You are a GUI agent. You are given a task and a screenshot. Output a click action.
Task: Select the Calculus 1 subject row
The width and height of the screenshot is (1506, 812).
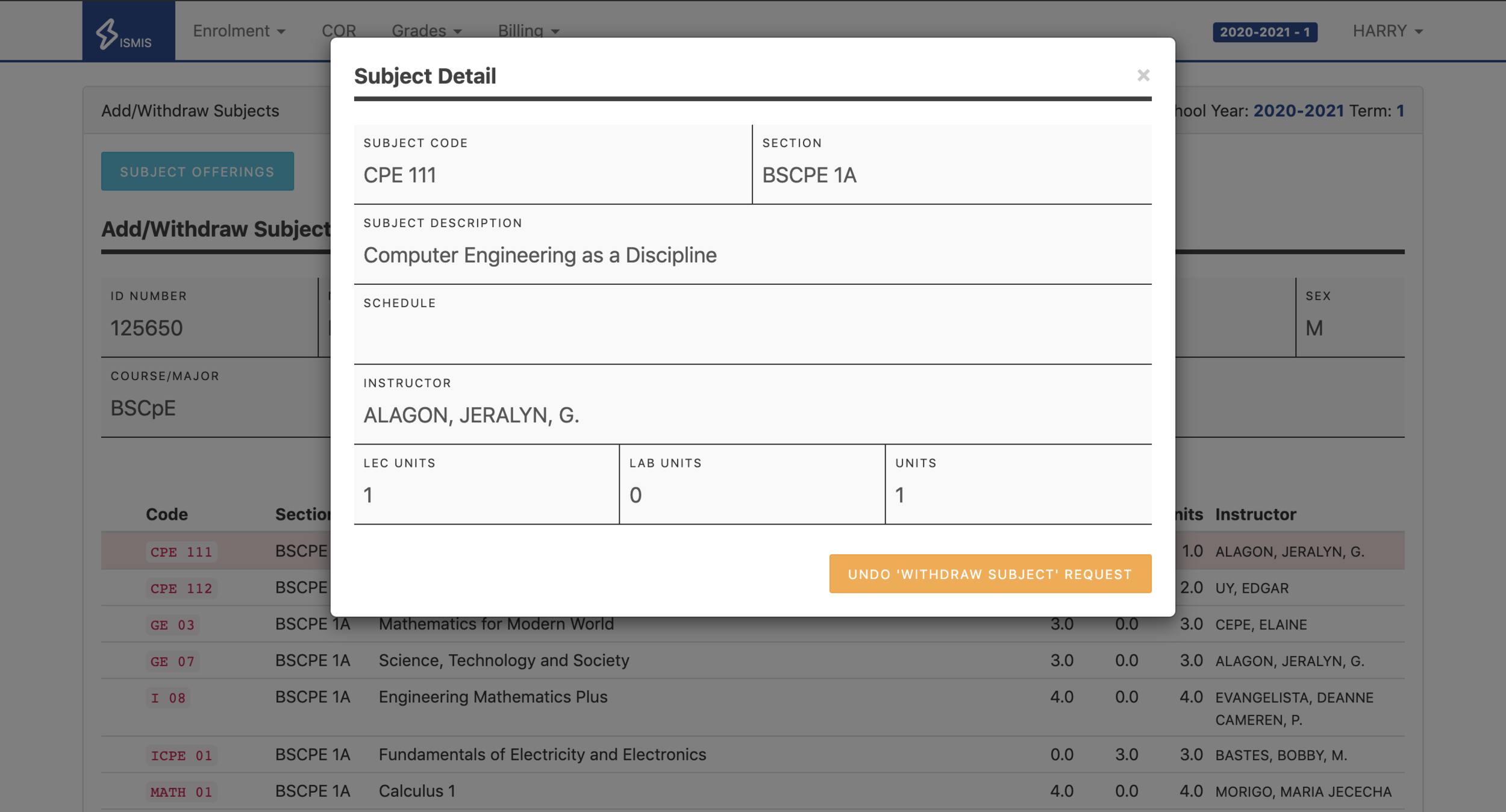coord(417,791)
